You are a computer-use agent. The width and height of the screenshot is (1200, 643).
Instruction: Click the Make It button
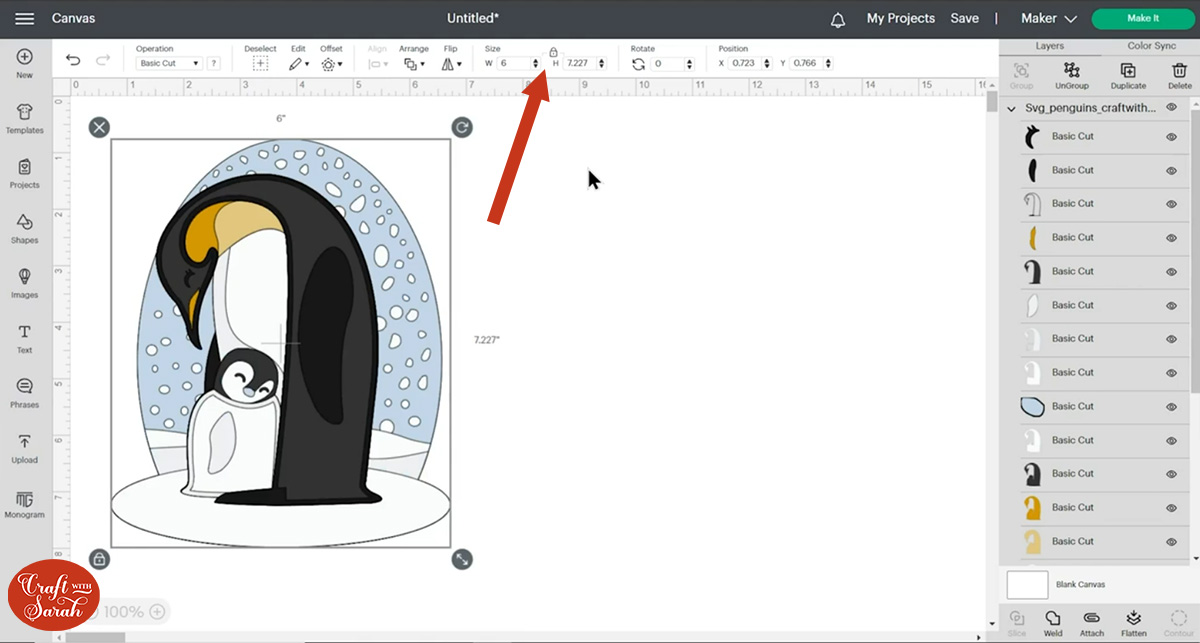point(1142,19)
